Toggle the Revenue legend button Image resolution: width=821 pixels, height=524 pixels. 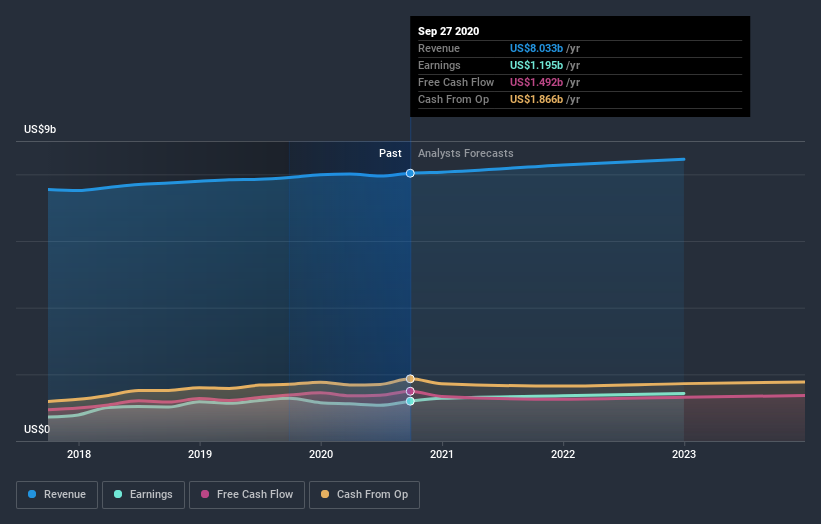(57, 495)
